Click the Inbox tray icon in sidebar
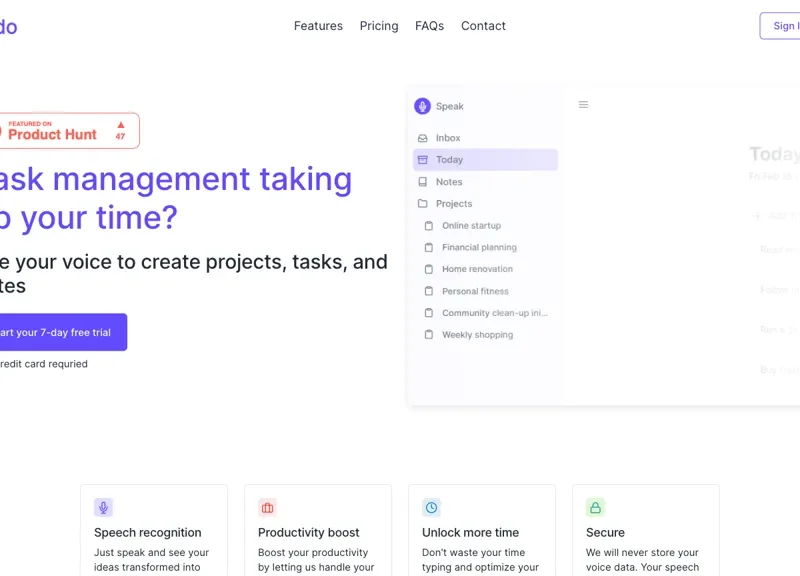Screen dimensions: 800x576 [x=423, y=138]
